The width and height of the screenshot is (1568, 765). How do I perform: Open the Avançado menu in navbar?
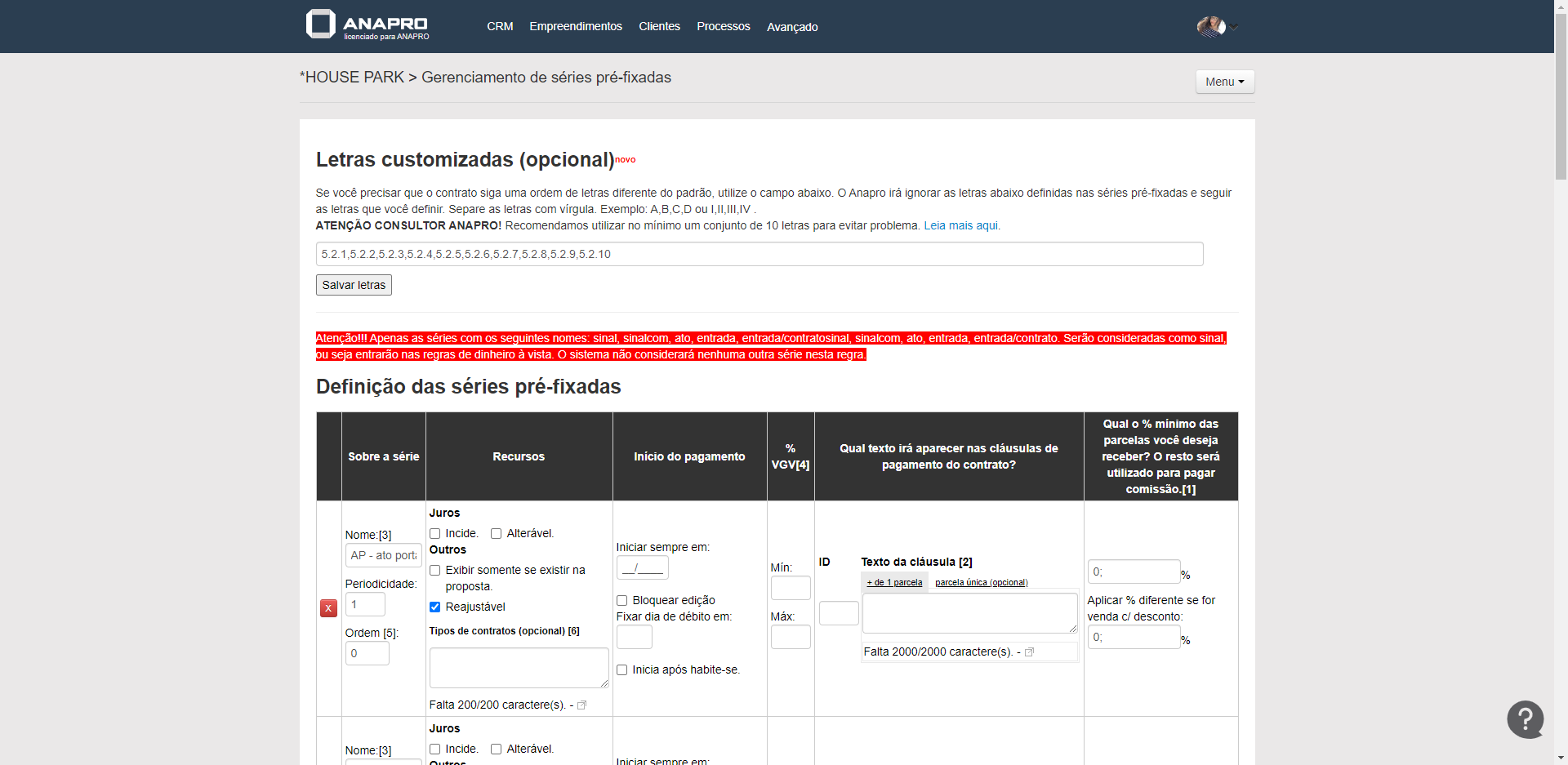[x=791, y=27]
